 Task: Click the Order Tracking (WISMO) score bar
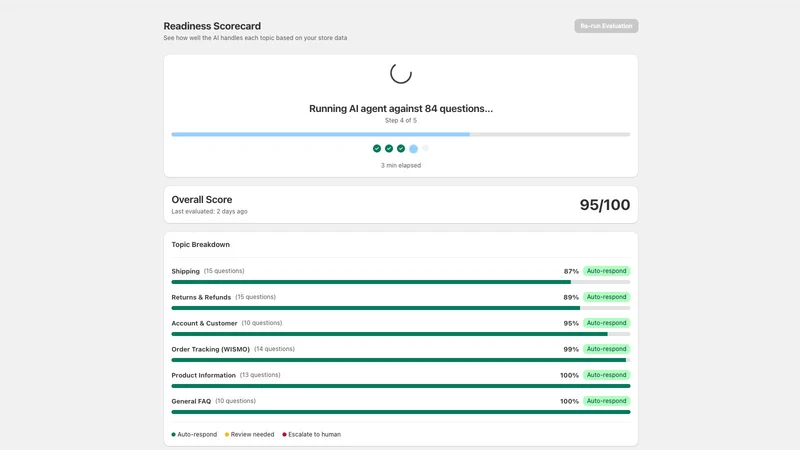401,360
